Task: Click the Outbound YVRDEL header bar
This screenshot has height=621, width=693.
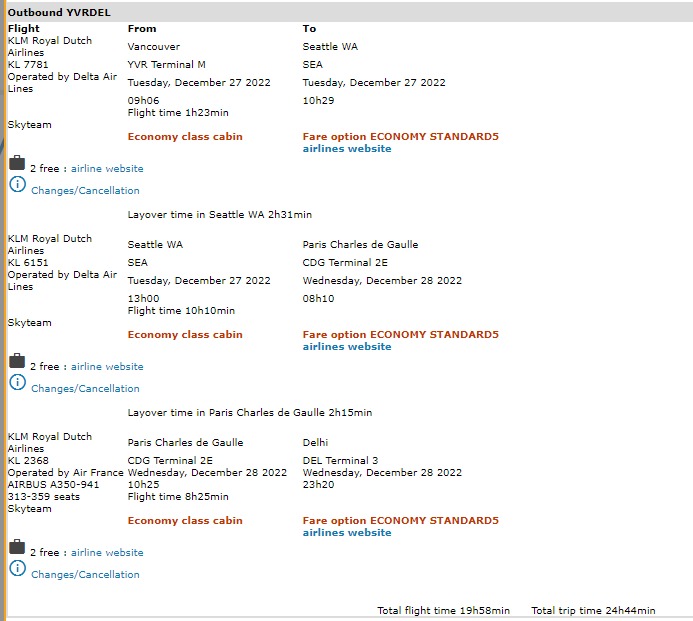Action: pos(346,12)
